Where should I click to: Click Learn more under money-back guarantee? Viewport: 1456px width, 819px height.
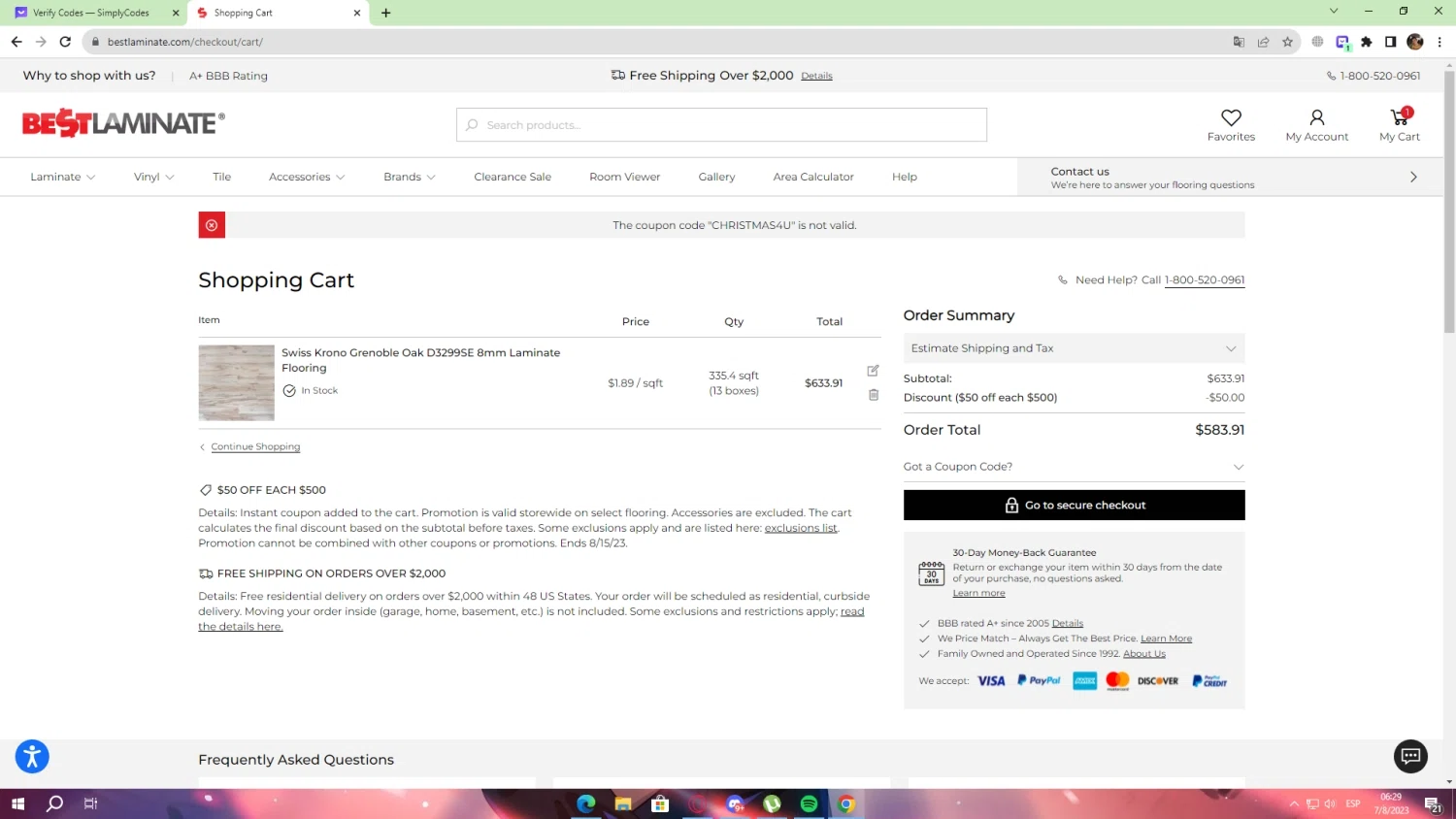click(978, 593)
